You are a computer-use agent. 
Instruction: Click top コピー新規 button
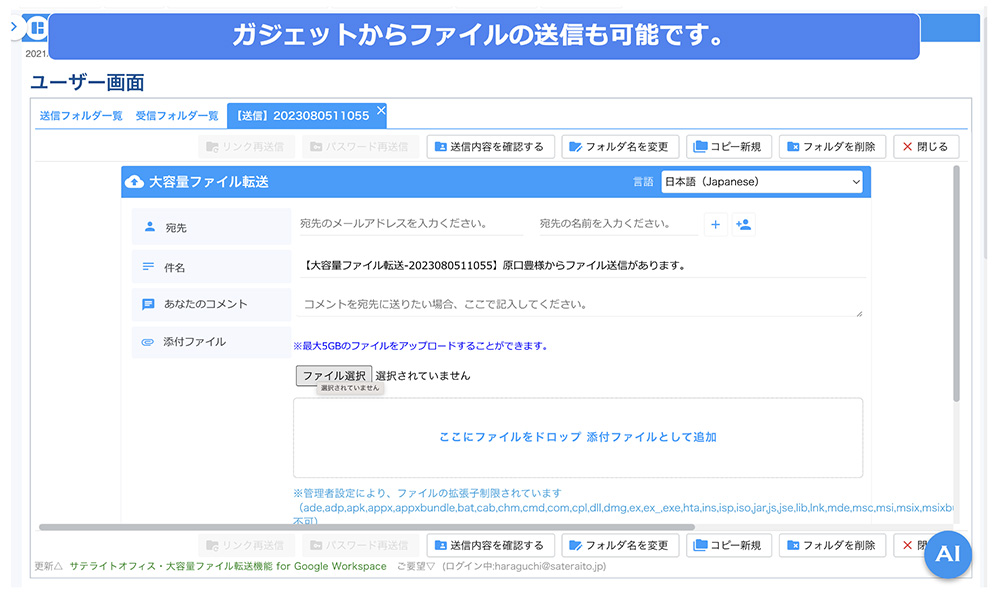pos(729,147)
